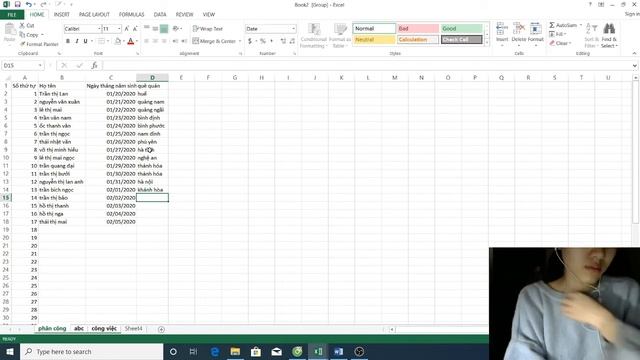This screenshot has width=640, height=360.
Task: Click the Insert Function fx icon
Action: tap(94, 65)
